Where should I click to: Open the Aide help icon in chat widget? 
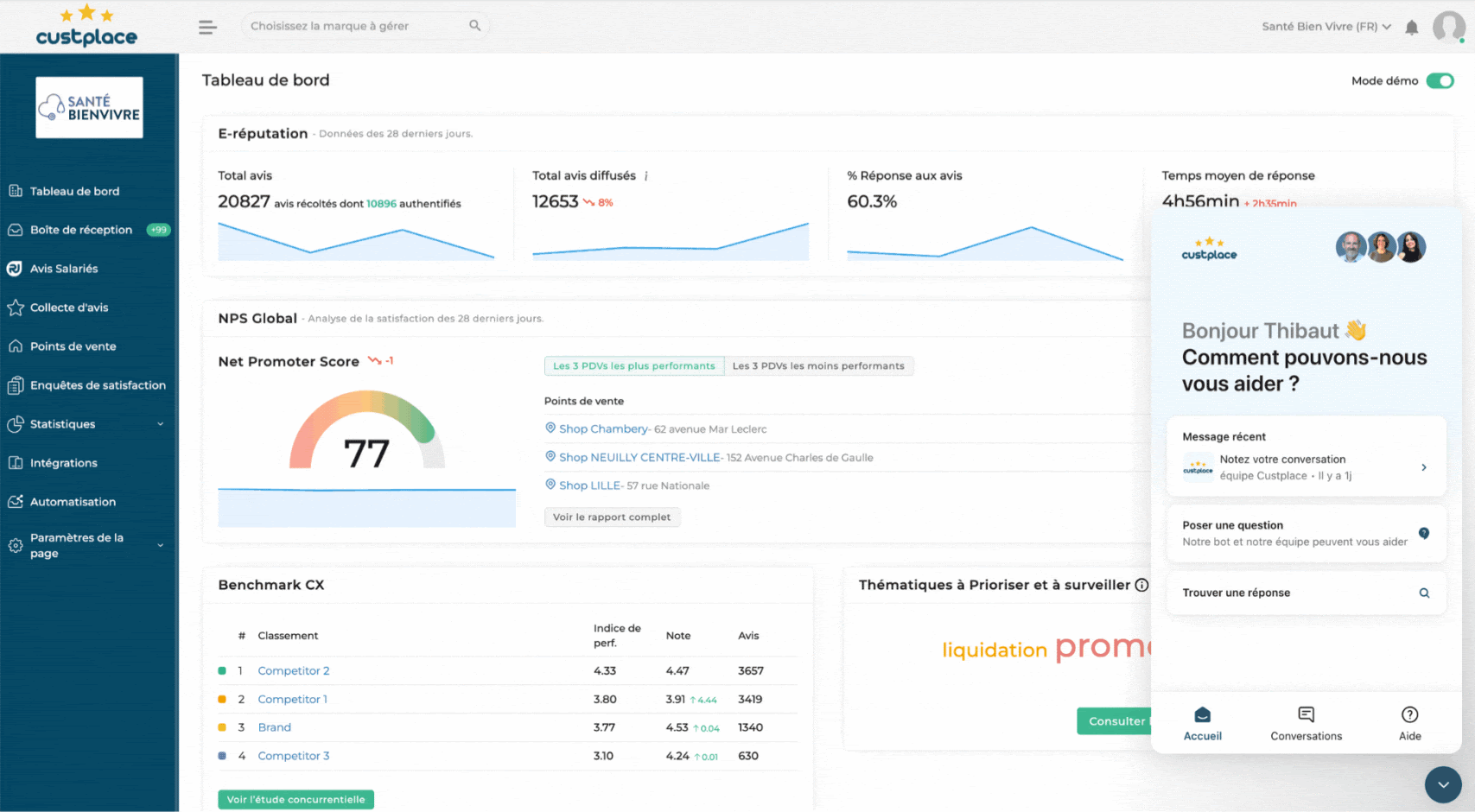coord(1409,723)
